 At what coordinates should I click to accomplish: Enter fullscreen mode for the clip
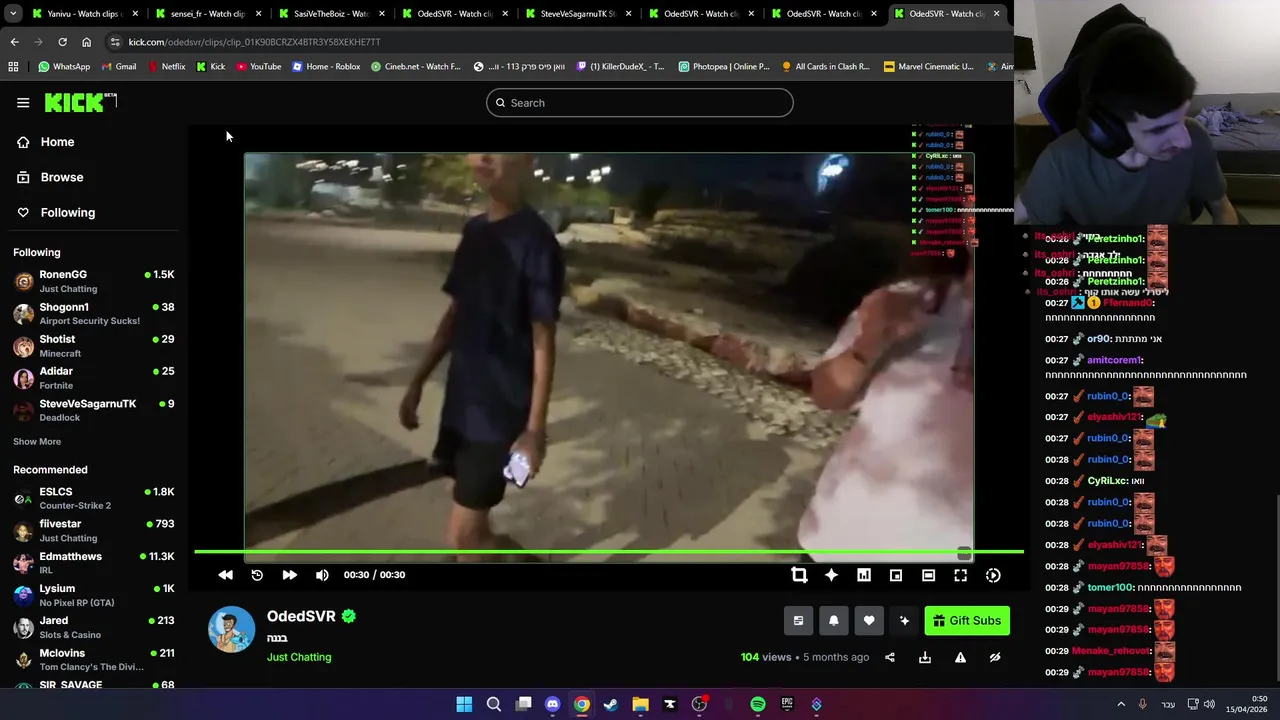coord(960,575)
